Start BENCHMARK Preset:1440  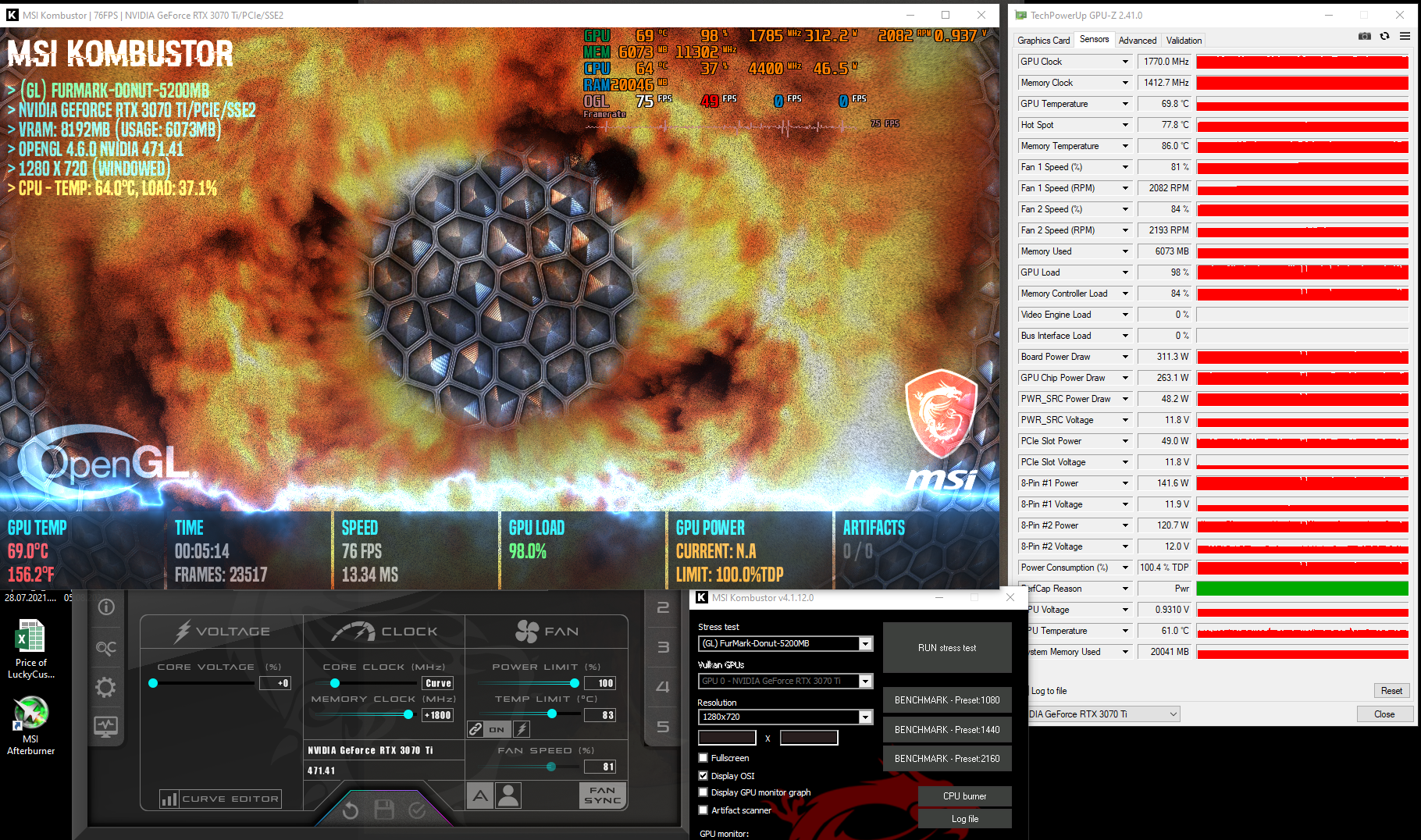tap(947, 730)
